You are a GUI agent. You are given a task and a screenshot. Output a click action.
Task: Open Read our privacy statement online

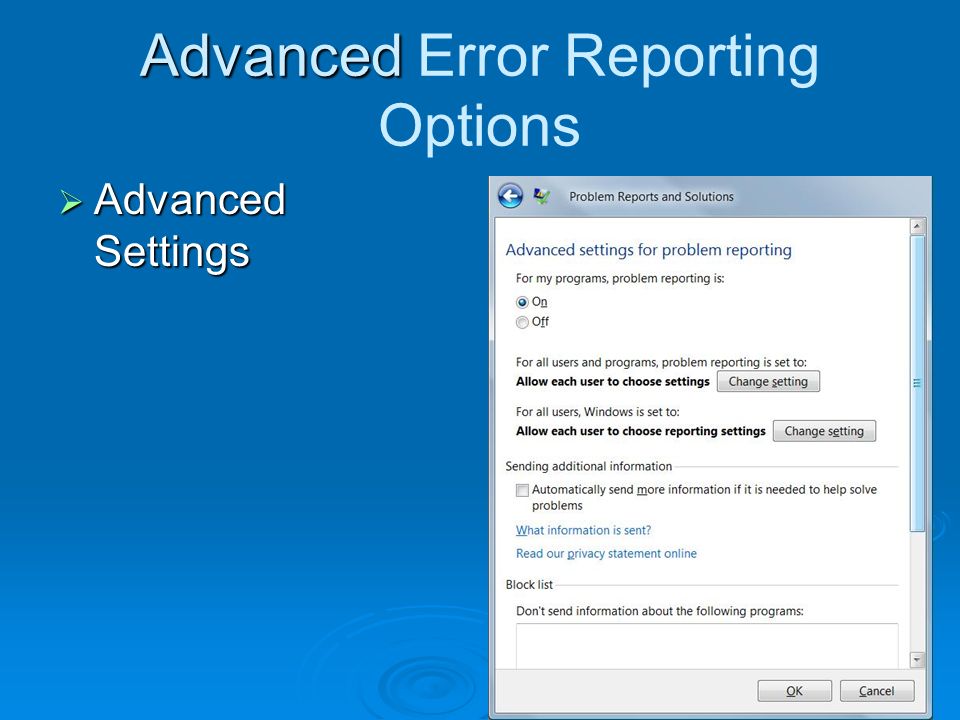(x=606, y=553)
